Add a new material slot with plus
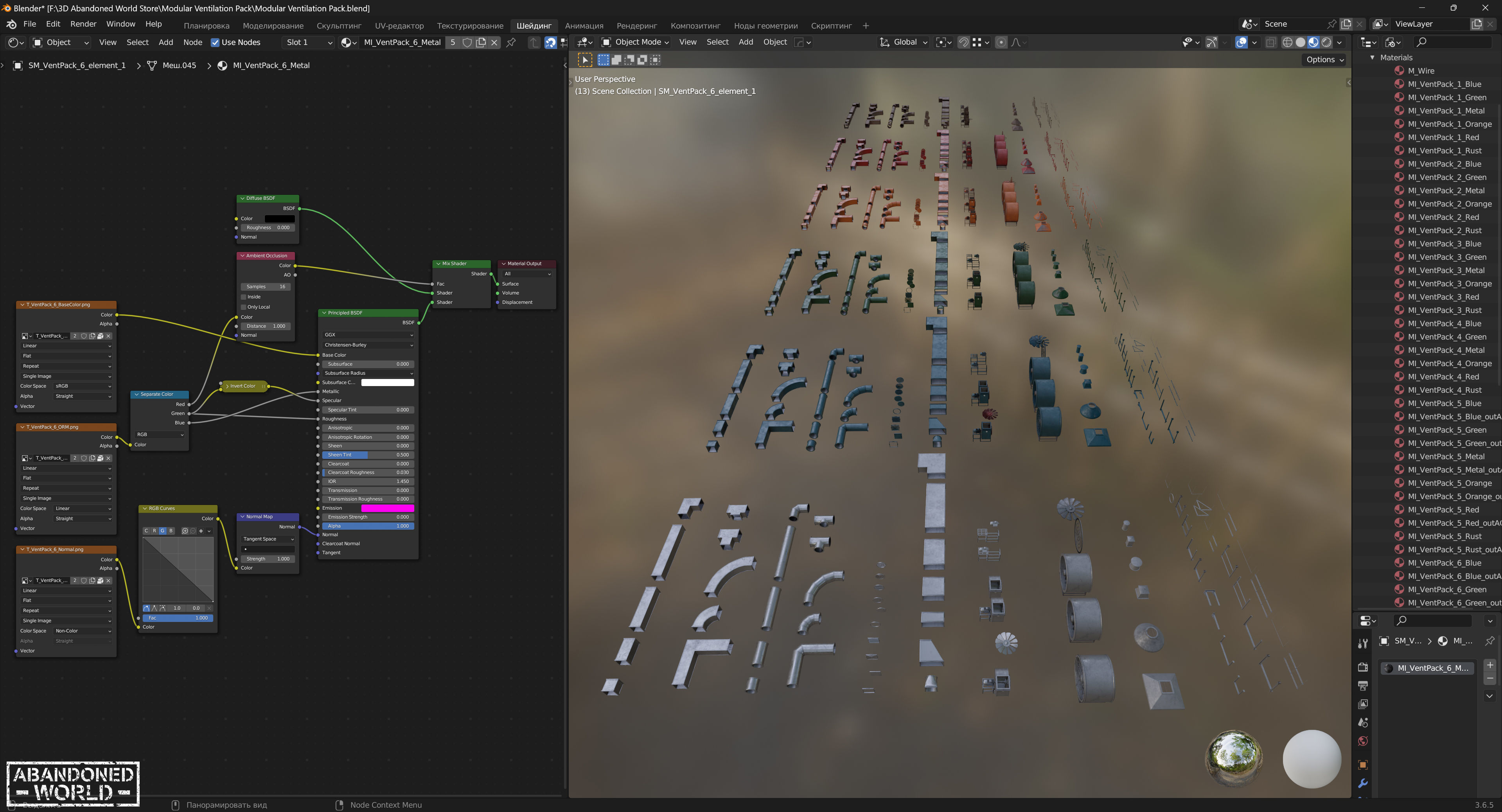Image resolution: width=1502 pixels, height=812 pixels. [x=1490, y=665]
